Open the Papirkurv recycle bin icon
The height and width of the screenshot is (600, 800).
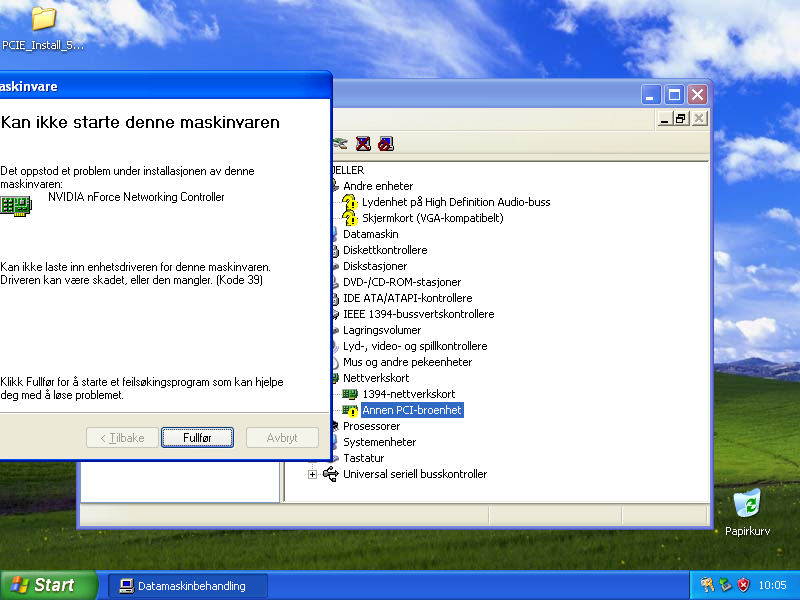click(747, 513)
